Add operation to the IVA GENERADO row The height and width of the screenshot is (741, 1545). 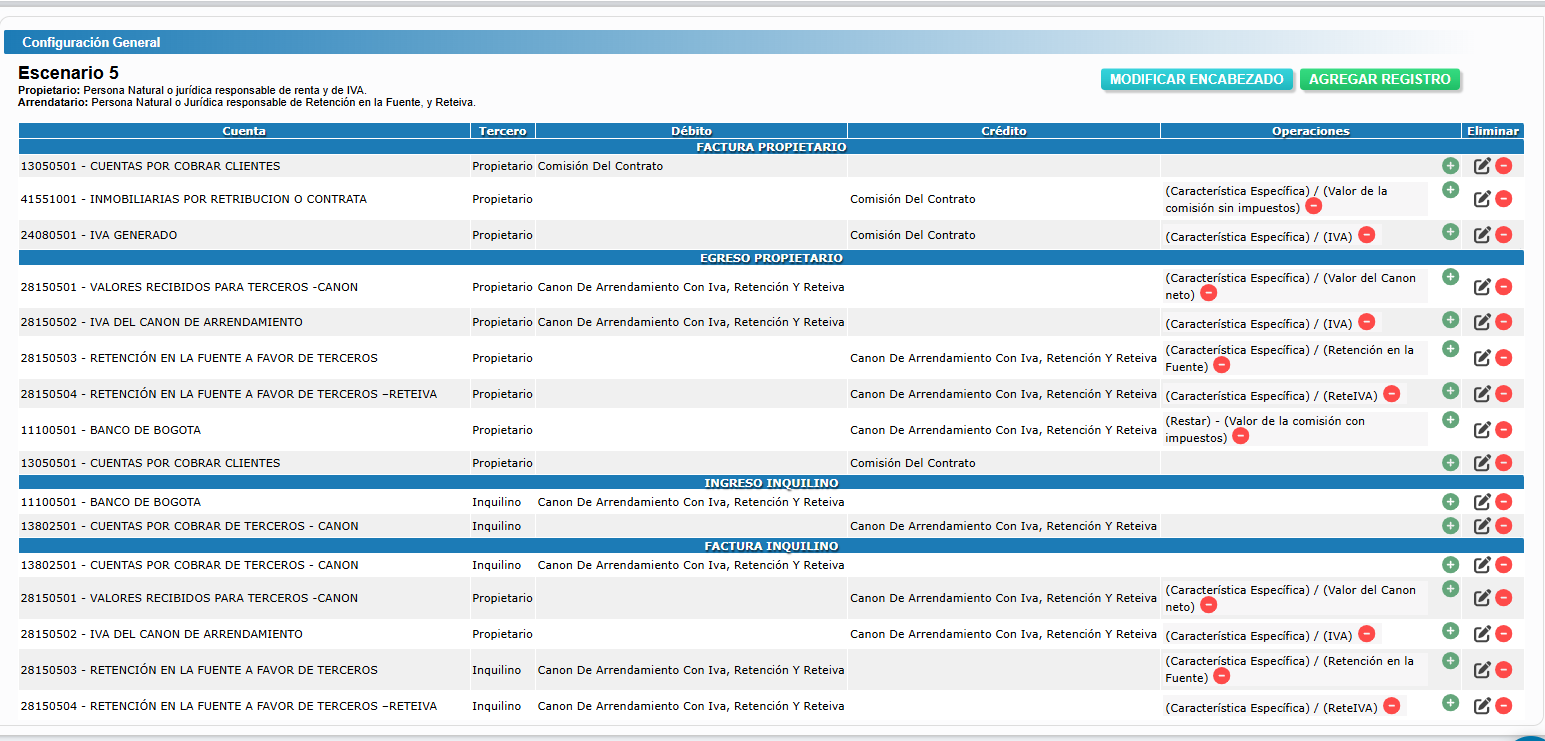pos(1450,232)
